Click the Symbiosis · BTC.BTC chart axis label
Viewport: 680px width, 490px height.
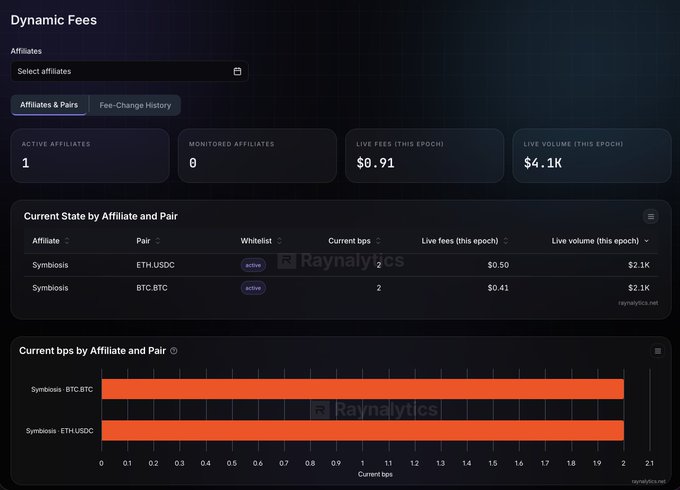(62, 389)
